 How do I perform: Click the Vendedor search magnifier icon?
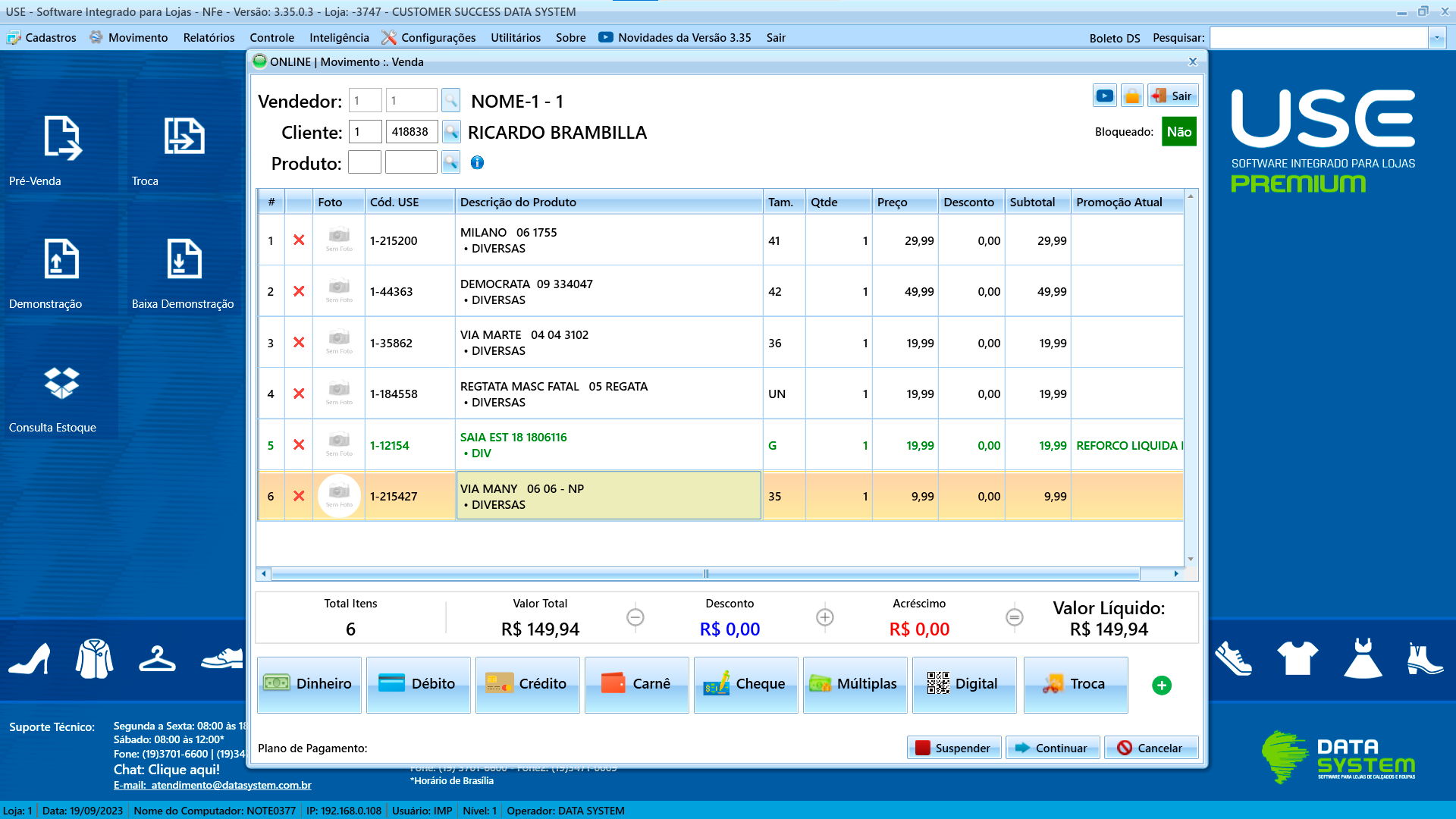coord(450,100)
